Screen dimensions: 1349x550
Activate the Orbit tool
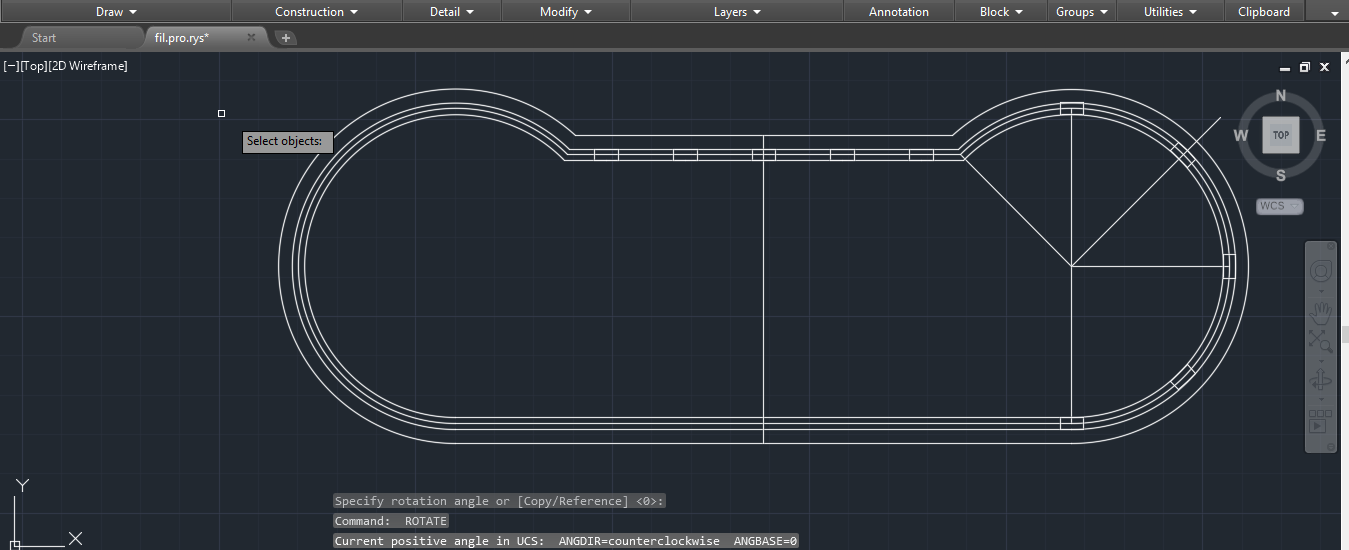point(1321,379)
